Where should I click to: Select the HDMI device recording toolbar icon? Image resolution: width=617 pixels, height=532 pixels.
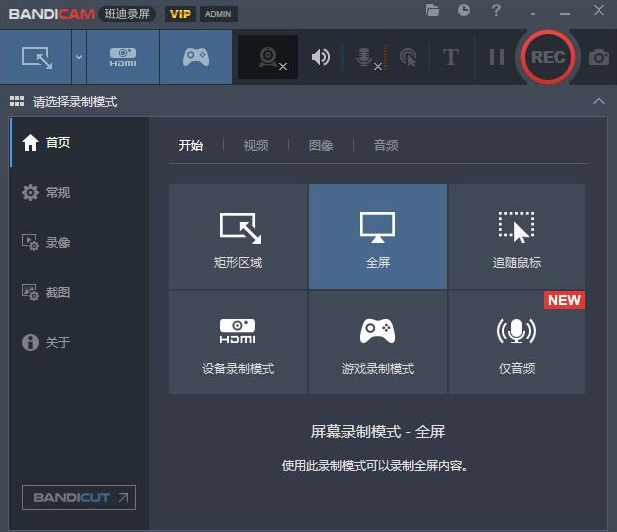pyautogui.click(x=123, y=57)
